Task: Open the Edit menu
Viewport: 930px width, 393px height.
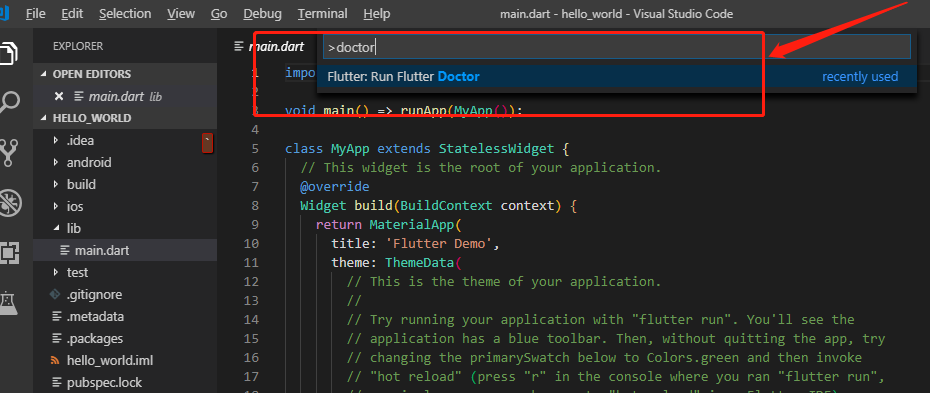Action: pyautogui.click(x=72, y=14)
